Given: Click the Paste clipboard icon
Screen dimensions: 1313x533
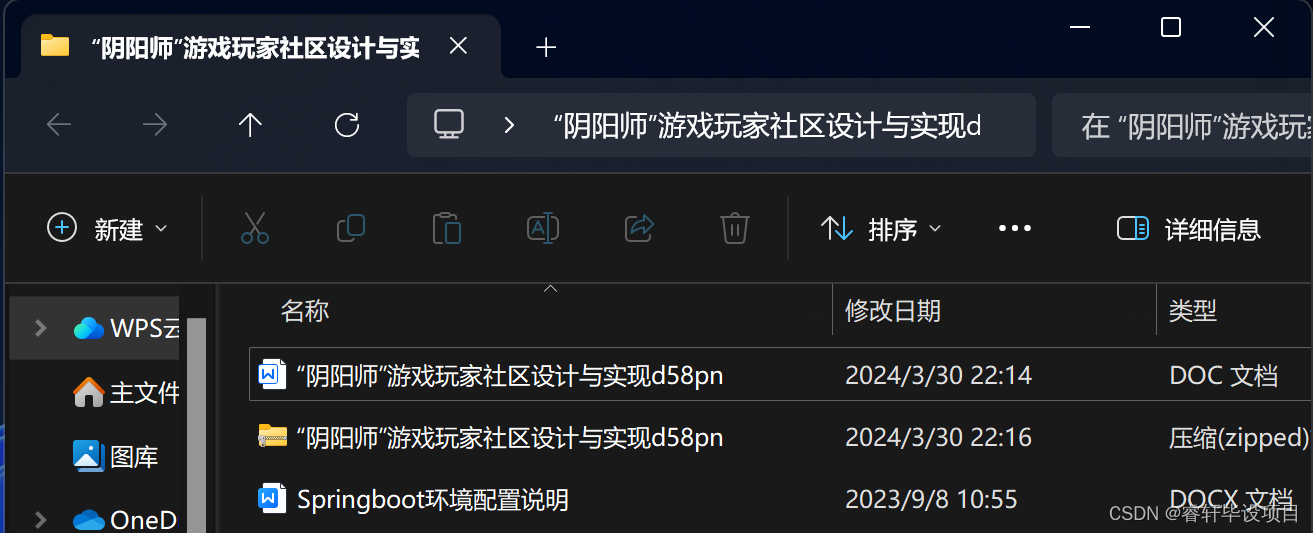Looking at the screenshot, I should [446, 229].
